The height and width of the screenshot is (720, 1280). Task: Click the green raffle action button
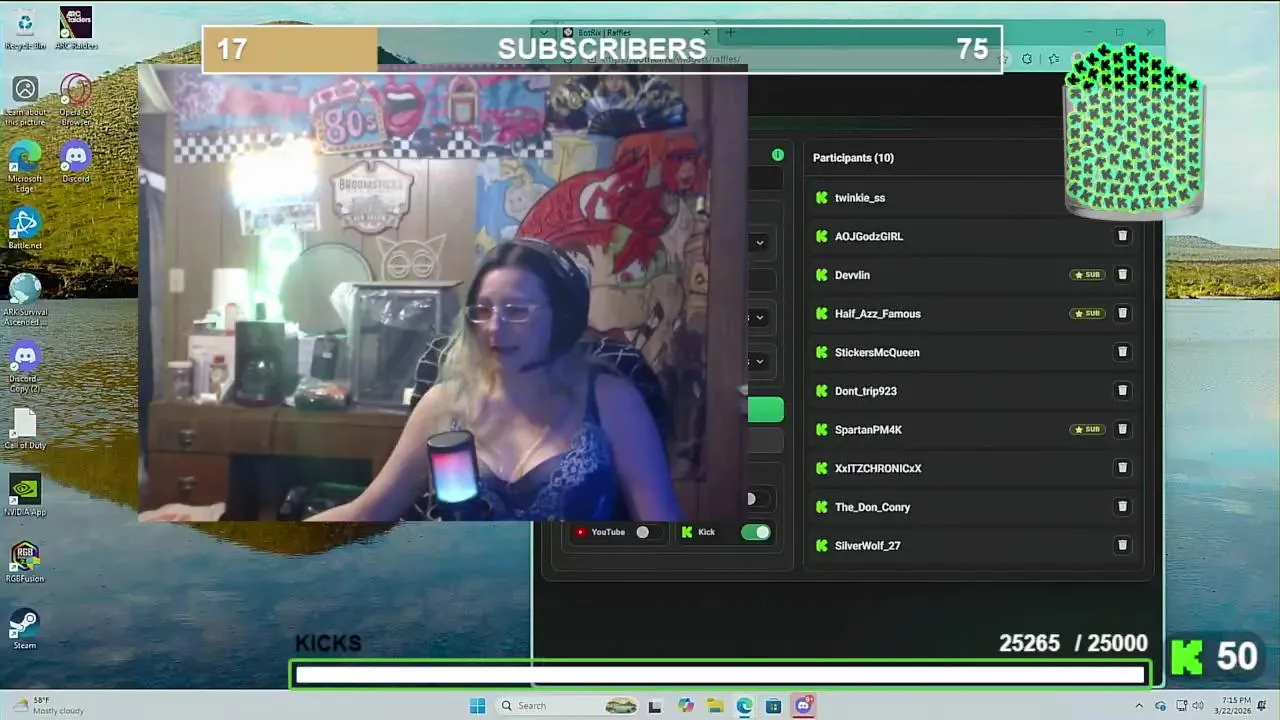pyautogui.click(x=766, y=410)
